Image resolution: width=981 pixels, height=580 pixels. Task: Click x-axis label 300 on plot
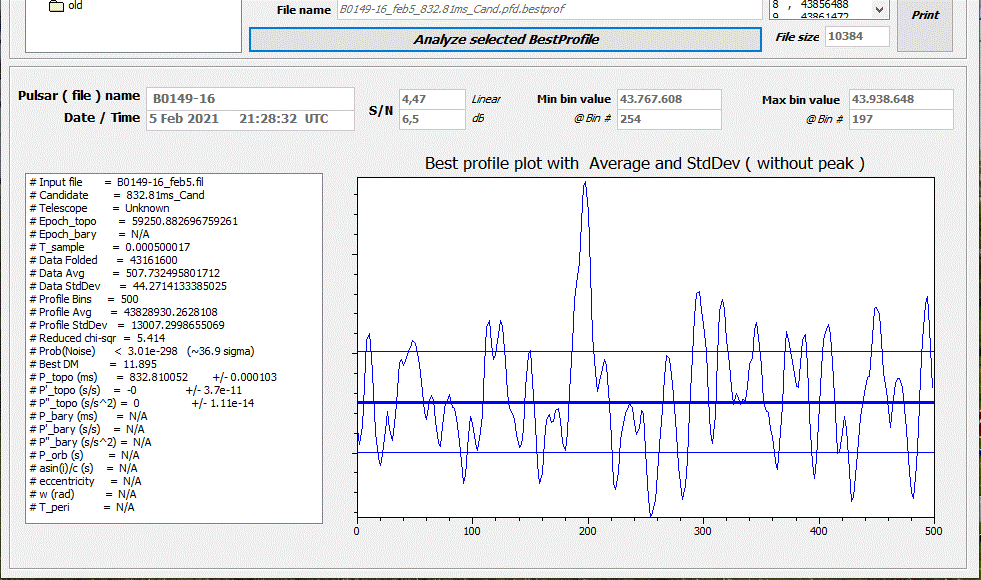703,531
